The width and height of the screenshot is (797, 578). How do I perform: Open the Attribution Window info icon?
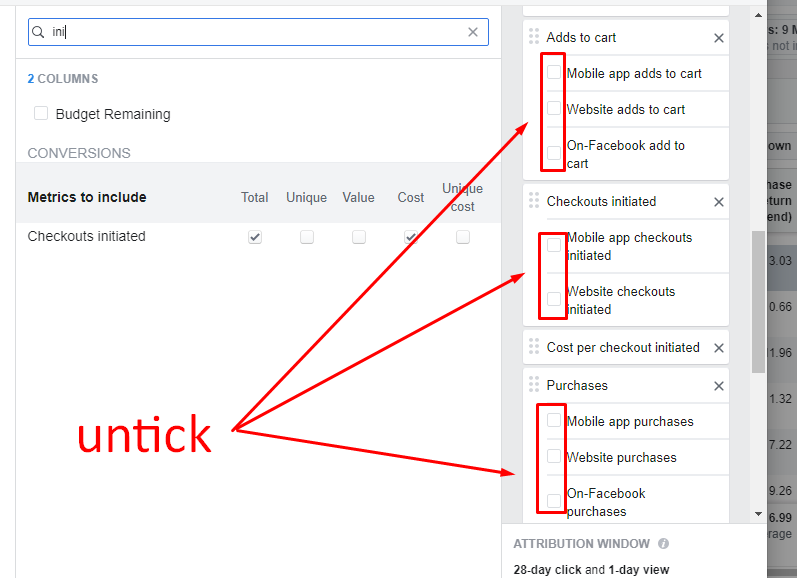663,543
